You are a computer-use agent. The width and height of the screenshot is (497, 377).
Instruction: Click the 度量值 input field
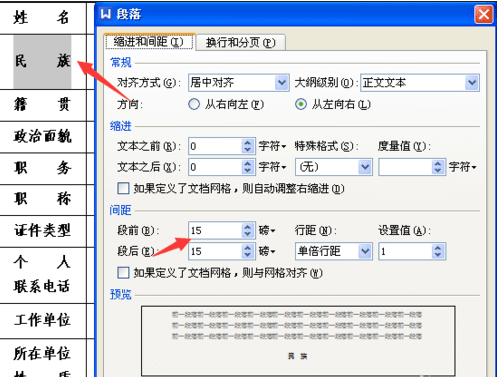coord(405,167)
